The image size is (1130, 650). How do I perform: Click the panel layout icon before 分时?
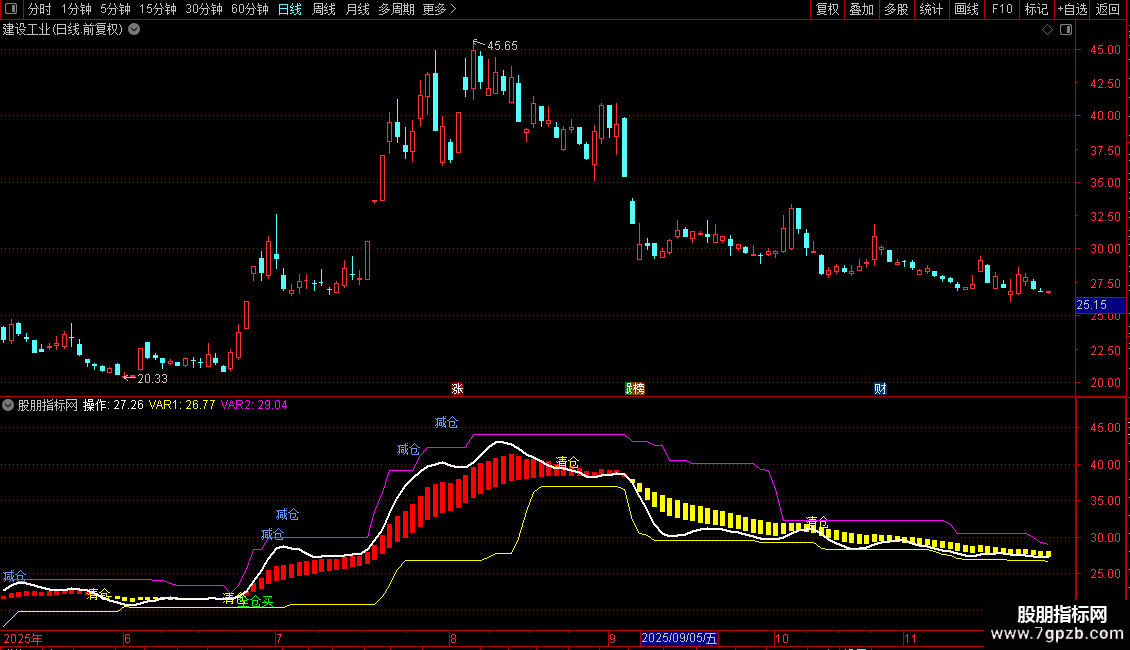[11, 9]
